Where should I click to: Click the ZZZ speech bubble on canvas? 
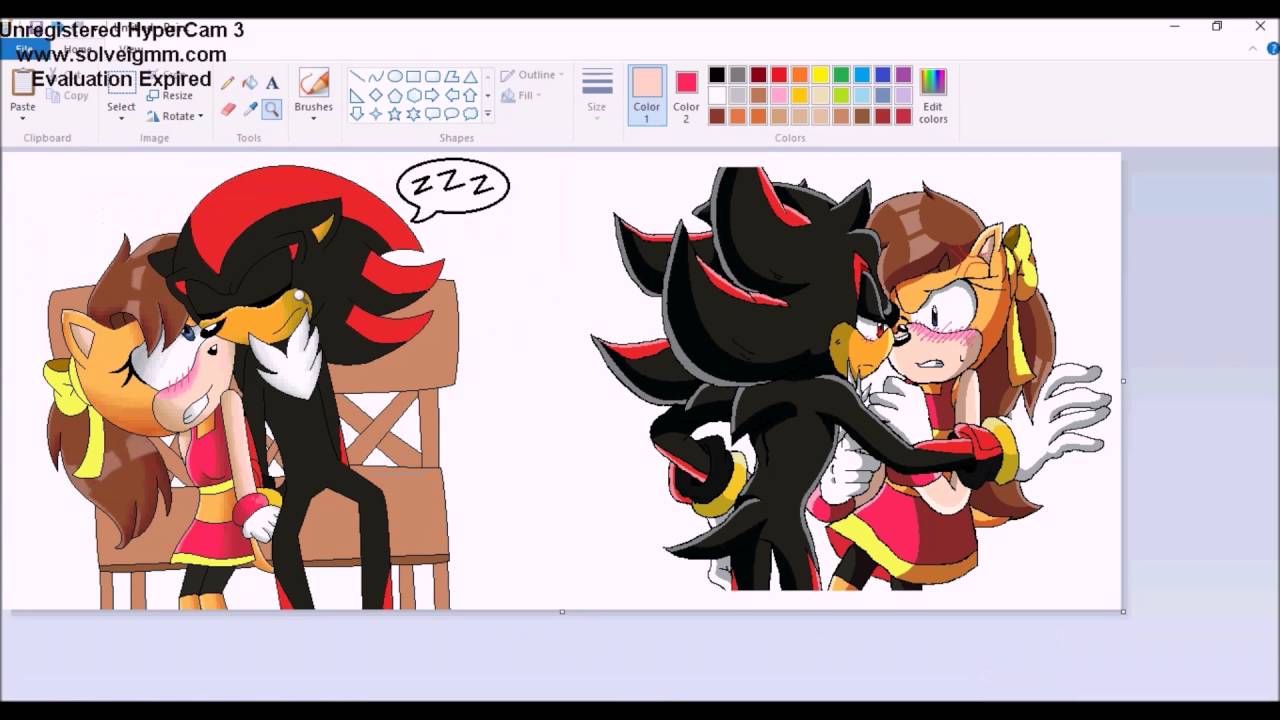(453, 188)
